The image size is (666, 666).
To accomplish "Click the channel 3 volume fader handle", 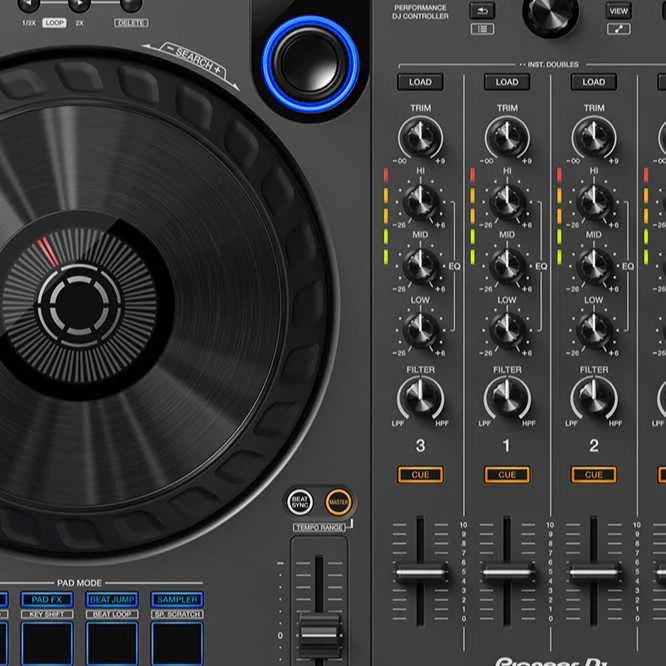I will (x=420, y=572).
